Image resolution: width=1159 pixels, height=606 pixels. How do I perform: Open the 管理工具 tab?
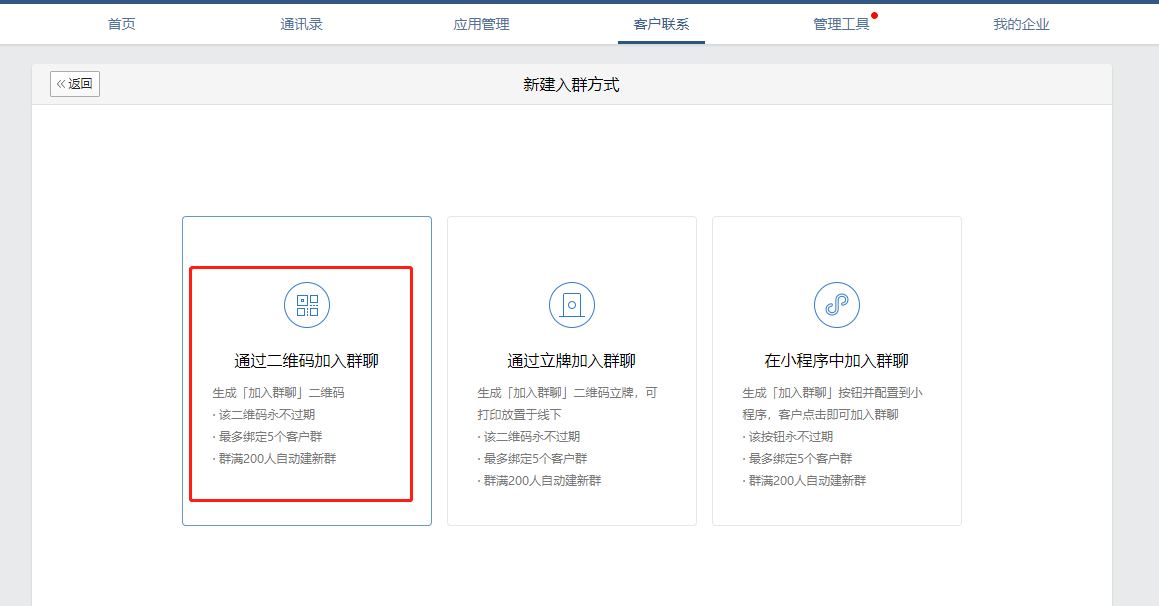pyautogui.click(x=841, y=24)
